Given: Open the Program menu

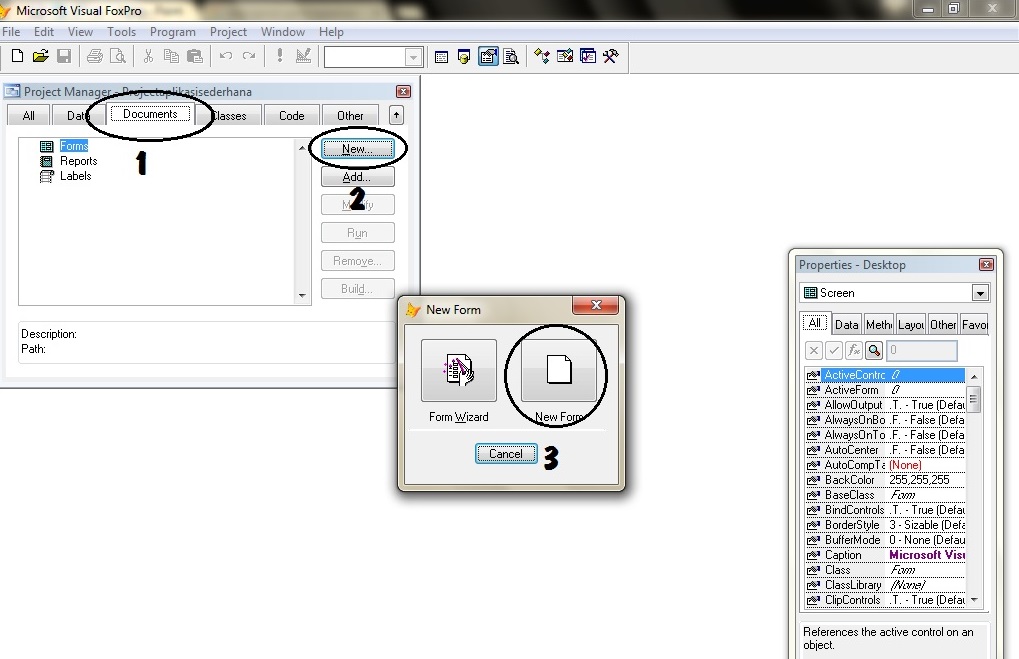Looking at the screenshot, I should (173, 32).
